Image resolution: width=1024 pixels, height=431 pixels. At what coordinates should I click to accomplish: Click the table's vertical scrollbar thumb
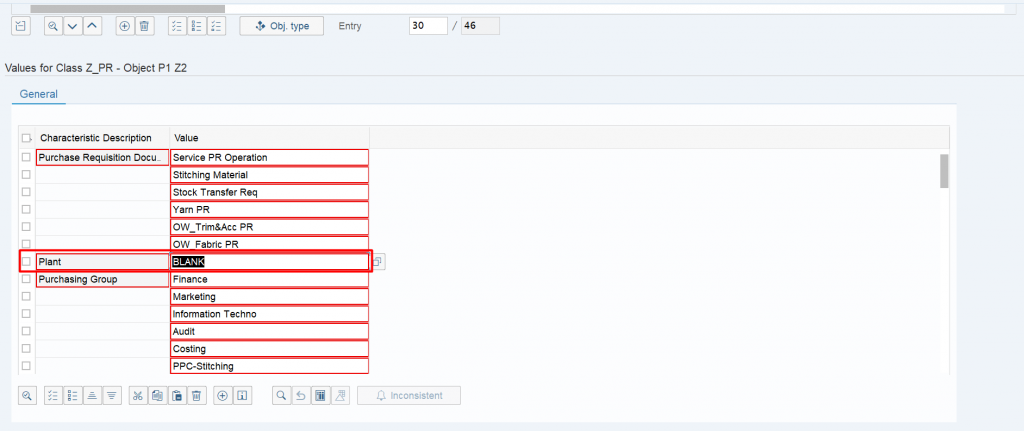point(944,171)
